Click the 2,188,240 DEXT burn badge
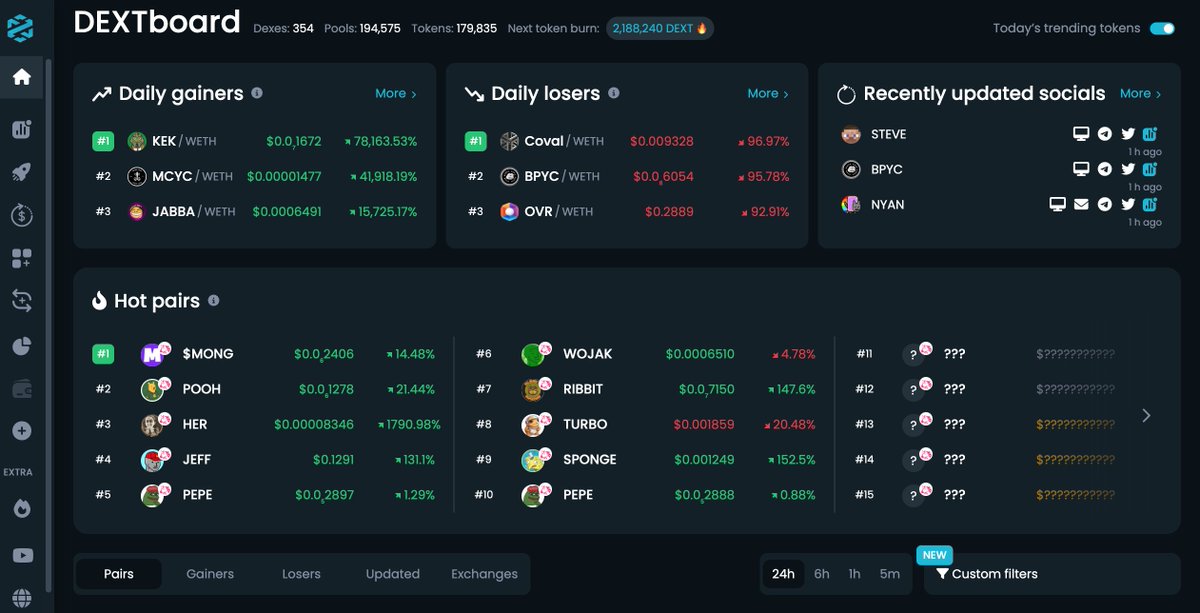The width and height of the screenshot is (1200, 613). 661,28
